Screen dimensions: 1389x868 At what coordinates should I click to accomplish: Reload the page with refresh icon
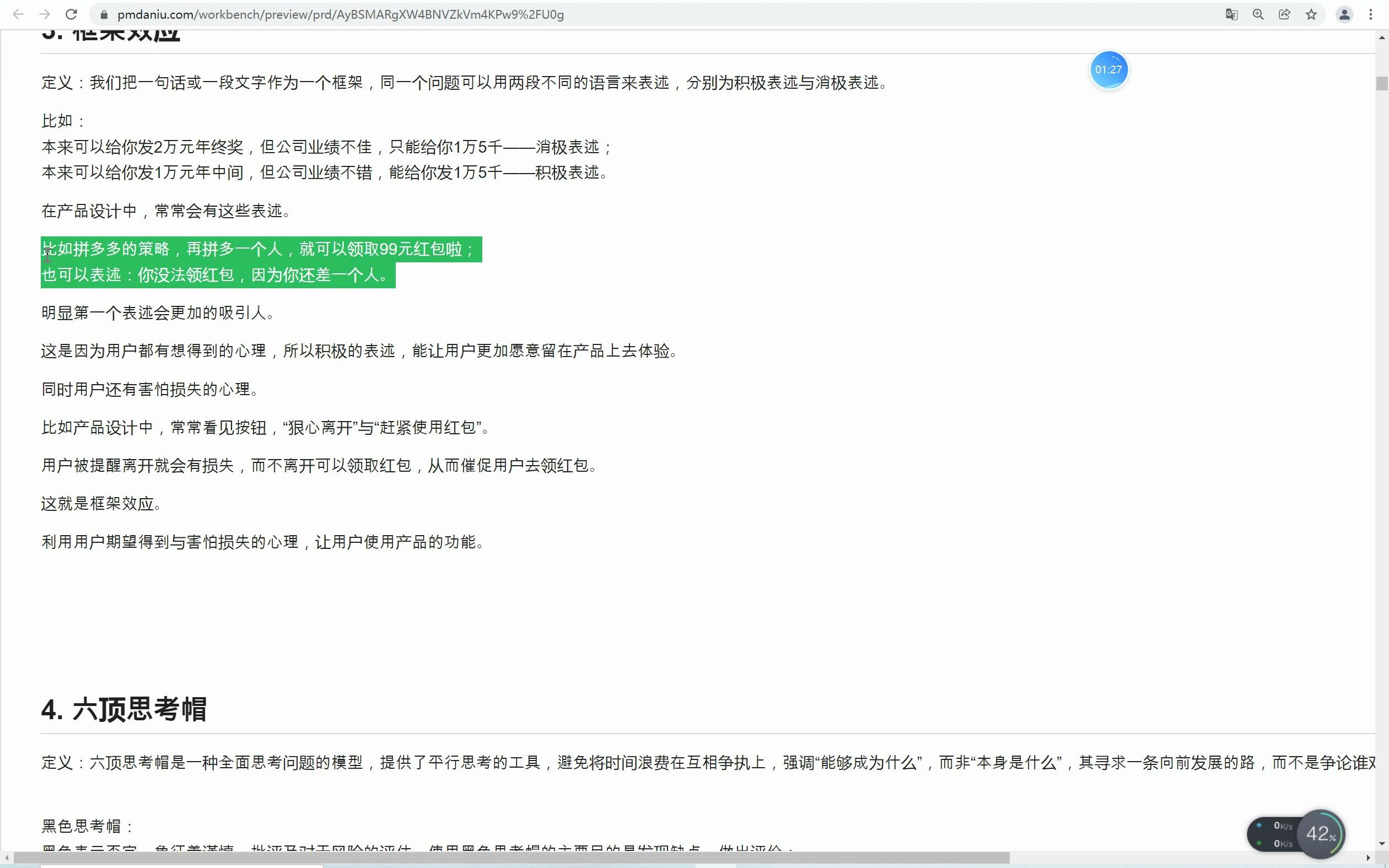coord(71,14)
